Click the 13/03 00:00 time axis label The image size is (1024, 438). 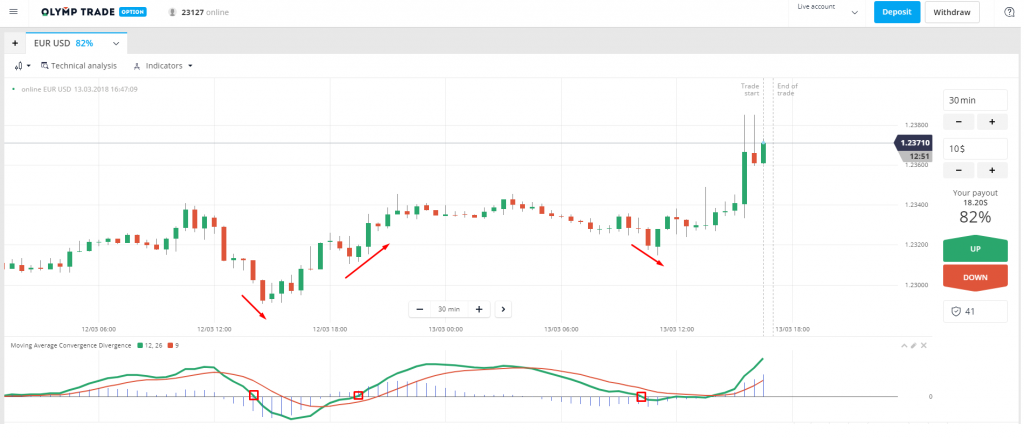pos(447,330)
